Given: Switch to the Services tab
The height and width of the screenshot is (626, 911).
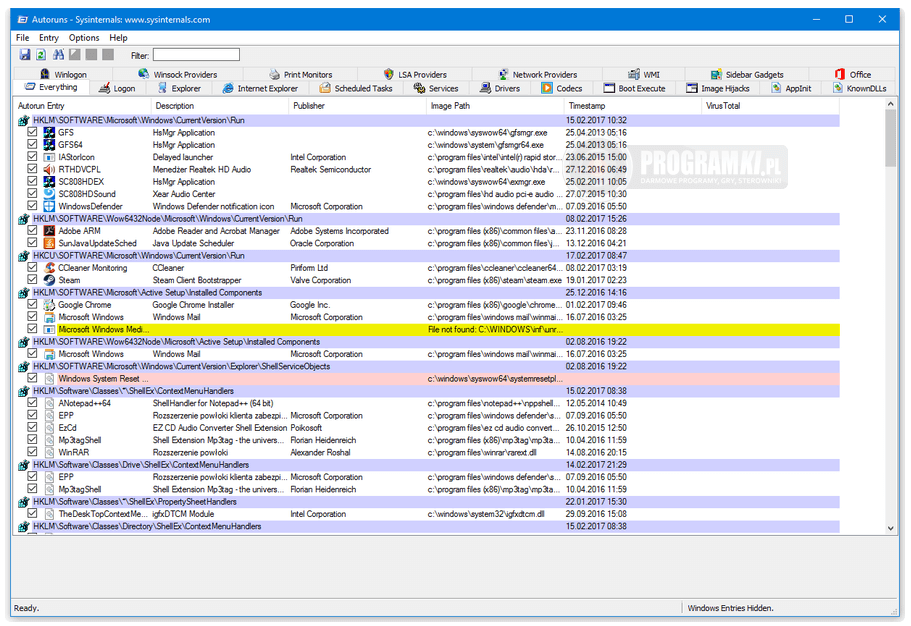Looking at the screenshot, I should click(436, 88).
